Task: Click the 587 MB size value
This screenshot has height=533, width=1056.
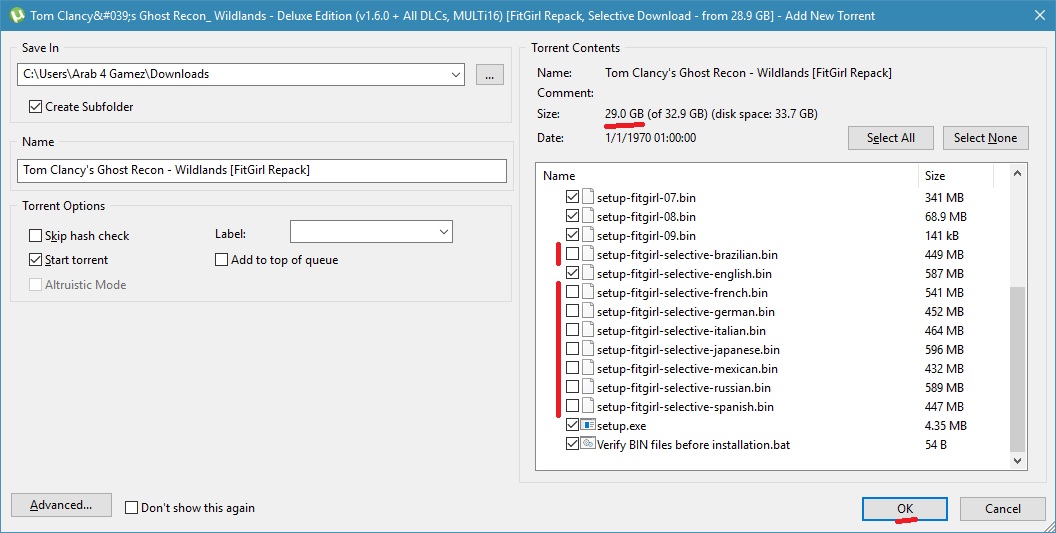Action: click(944, 274)
